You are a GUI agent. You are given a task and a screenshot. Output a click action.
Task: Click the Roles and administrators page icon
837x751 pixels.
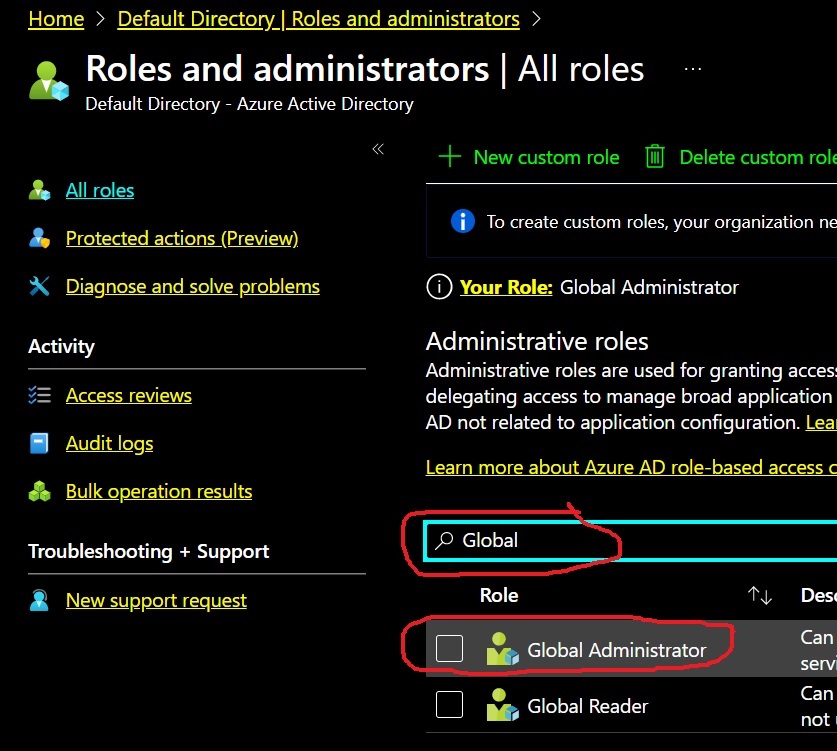pyautogui.click(x=49, y=81)
